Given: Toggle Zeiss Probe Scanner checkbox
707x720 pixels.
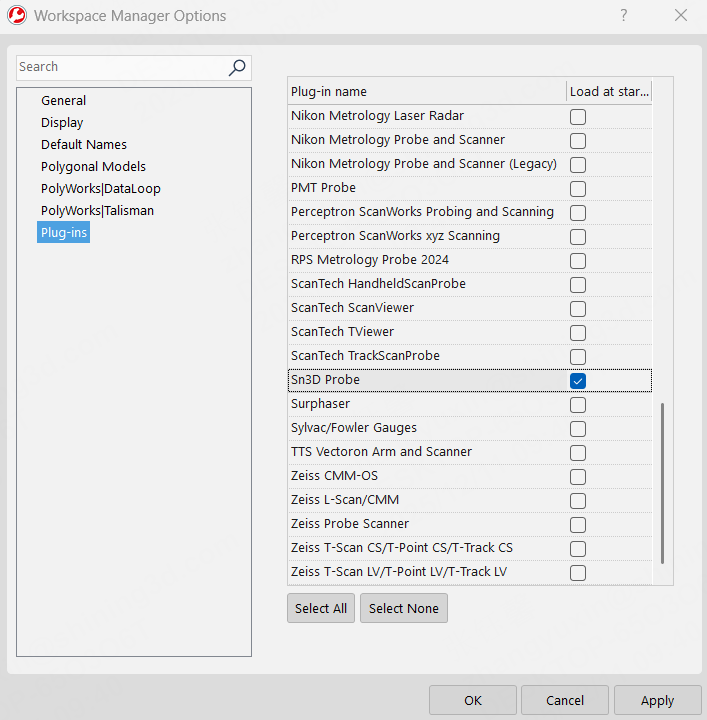Looking at the screenshot, I should pyautogui.click(x=578, y=524).
